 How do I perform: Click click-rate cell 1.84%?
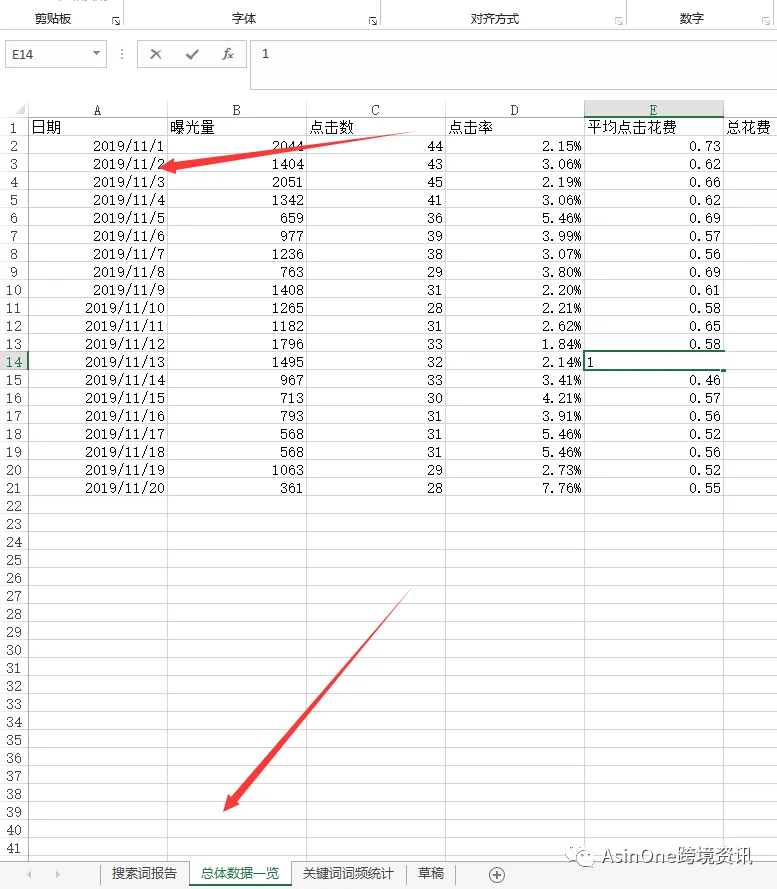tap(514, 344)
